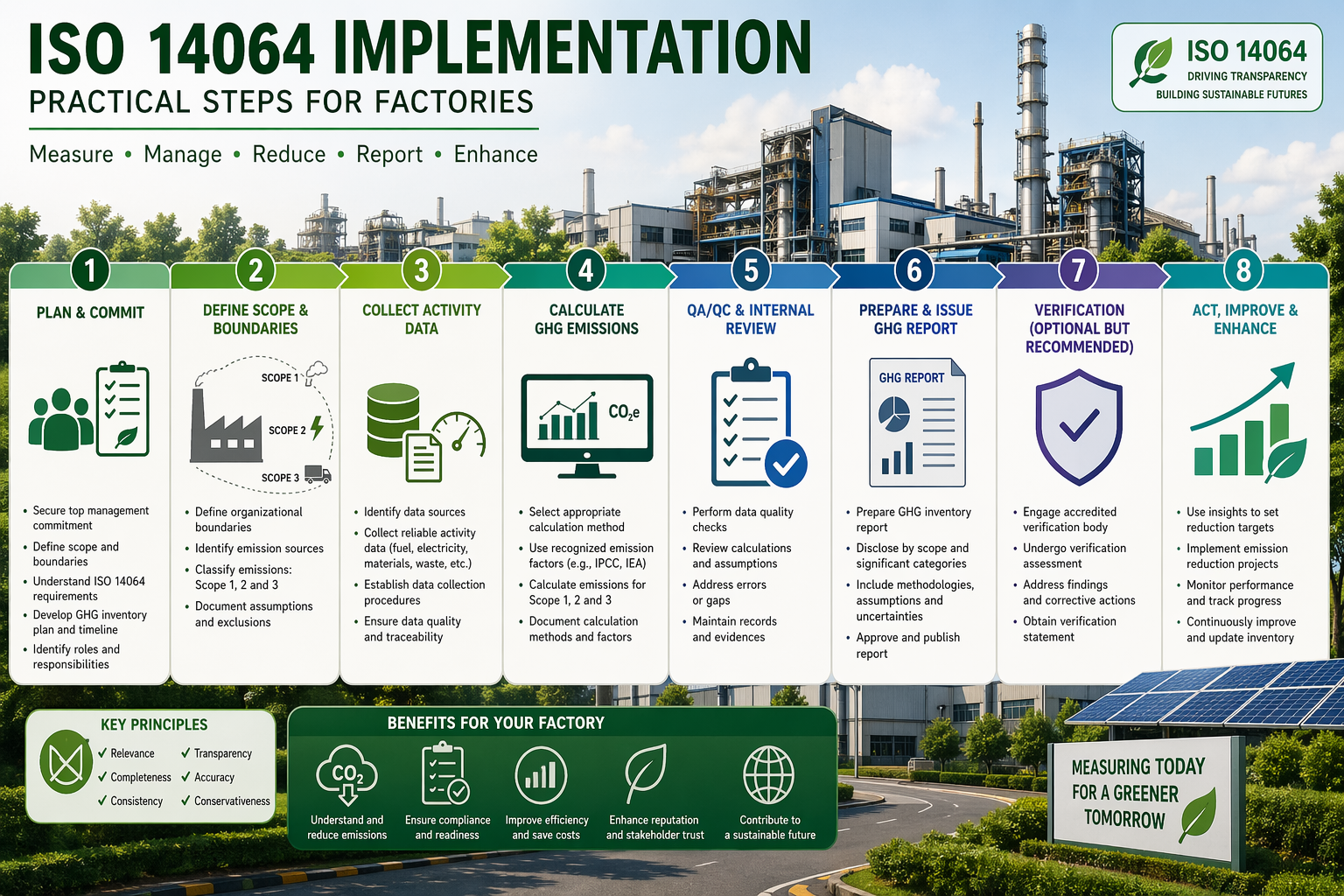The width and height of the screenshot is (1344, 896).
Task: Check the Relevance checkbox in Key Principles
Action: pos(101,753)
